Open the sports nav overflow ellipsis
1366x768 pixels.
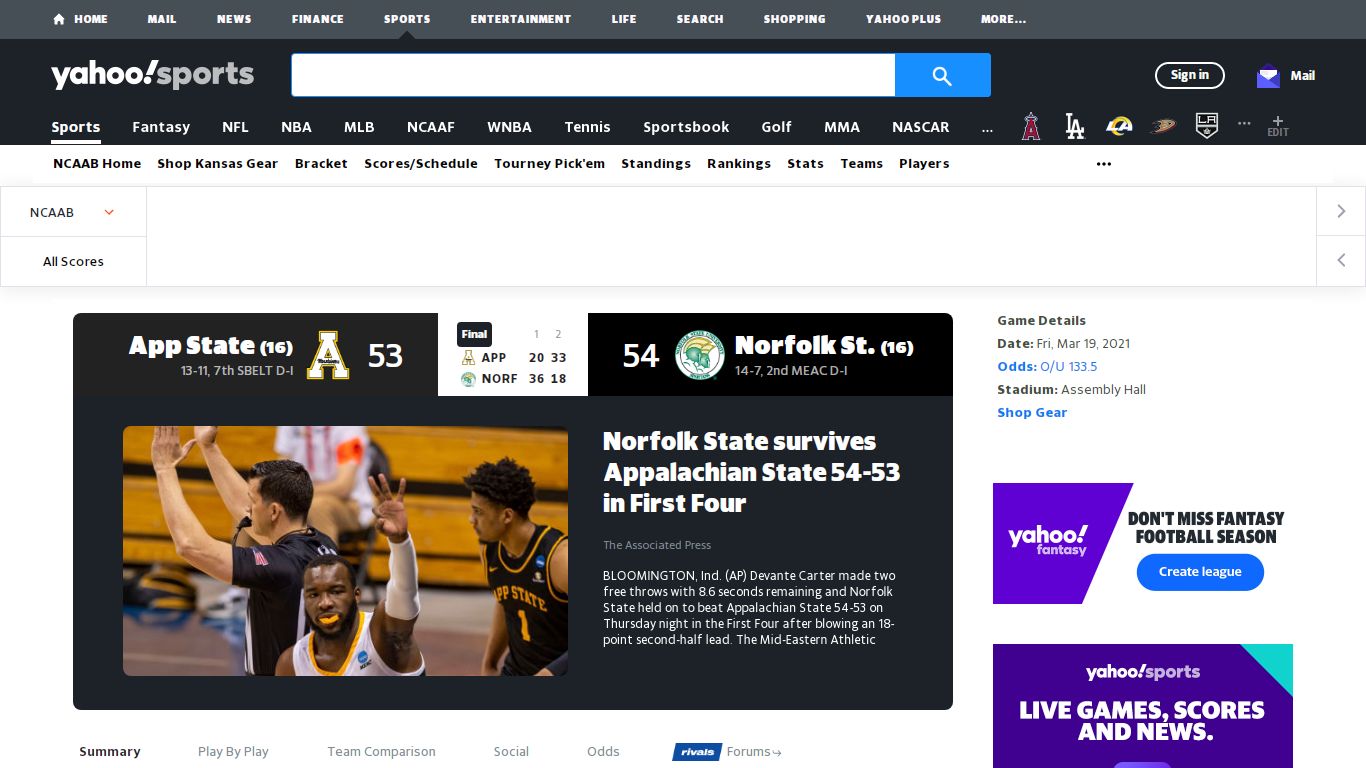[988, 128]
